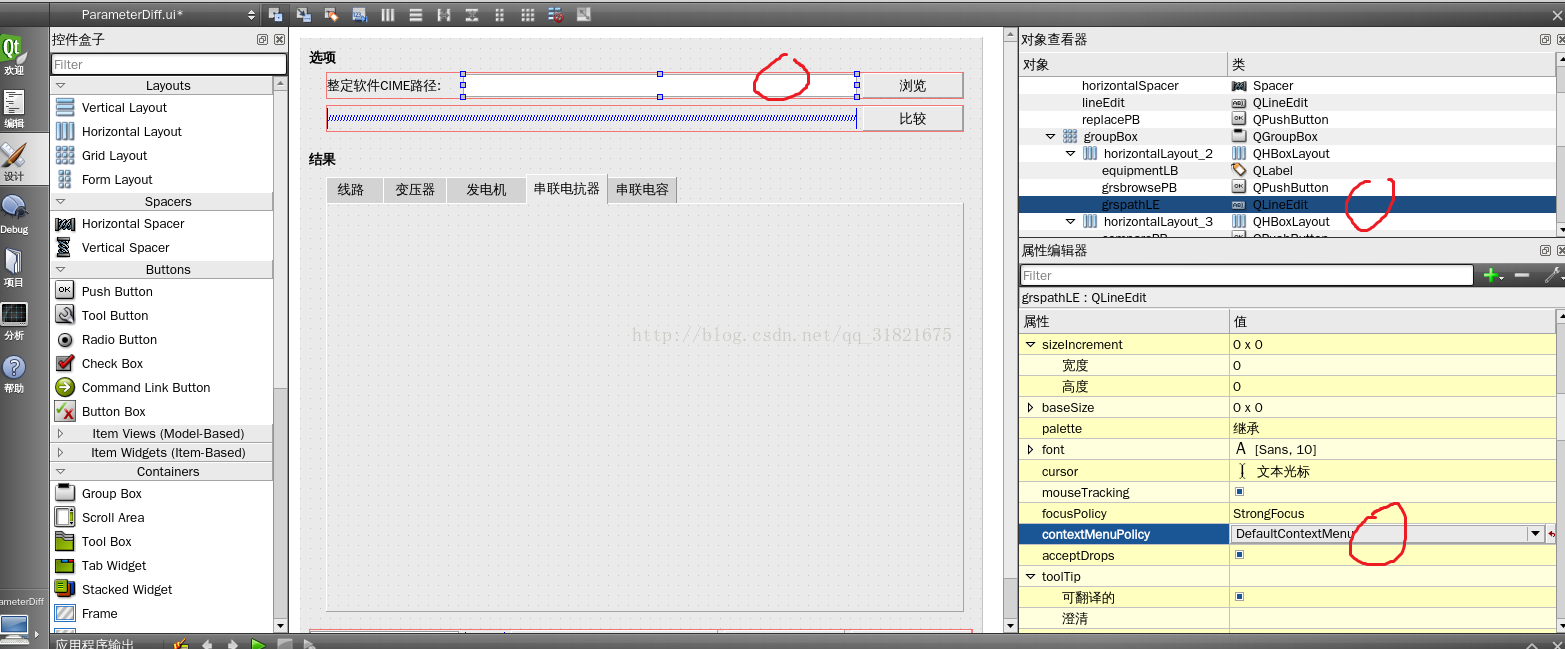Select equipmentLB in object inspector
This screenshot has height=649, width=1565.
click(1140, 170)
